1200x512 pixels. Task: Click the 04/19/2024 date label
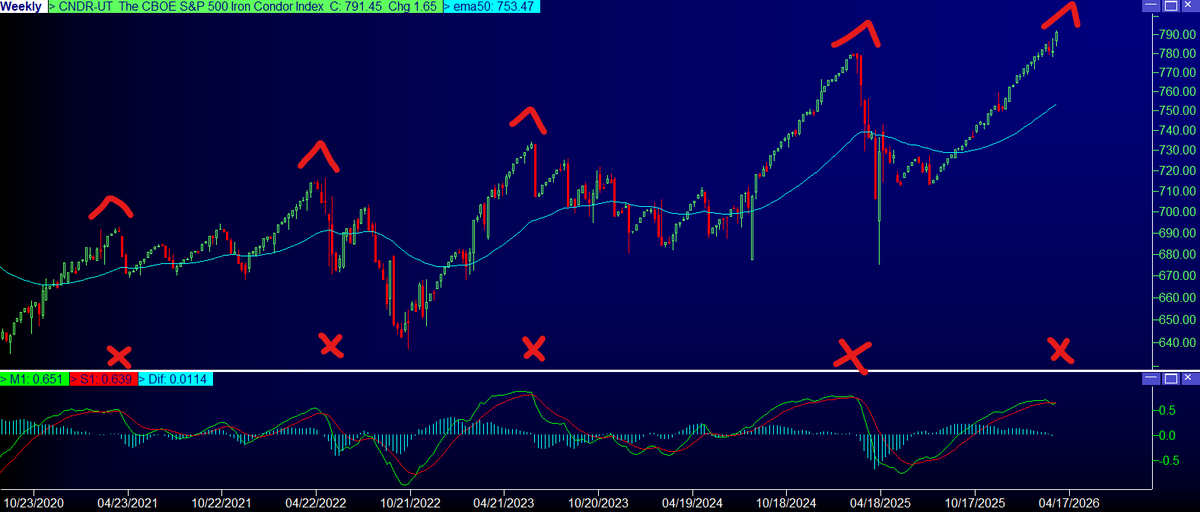pos(691,502)
